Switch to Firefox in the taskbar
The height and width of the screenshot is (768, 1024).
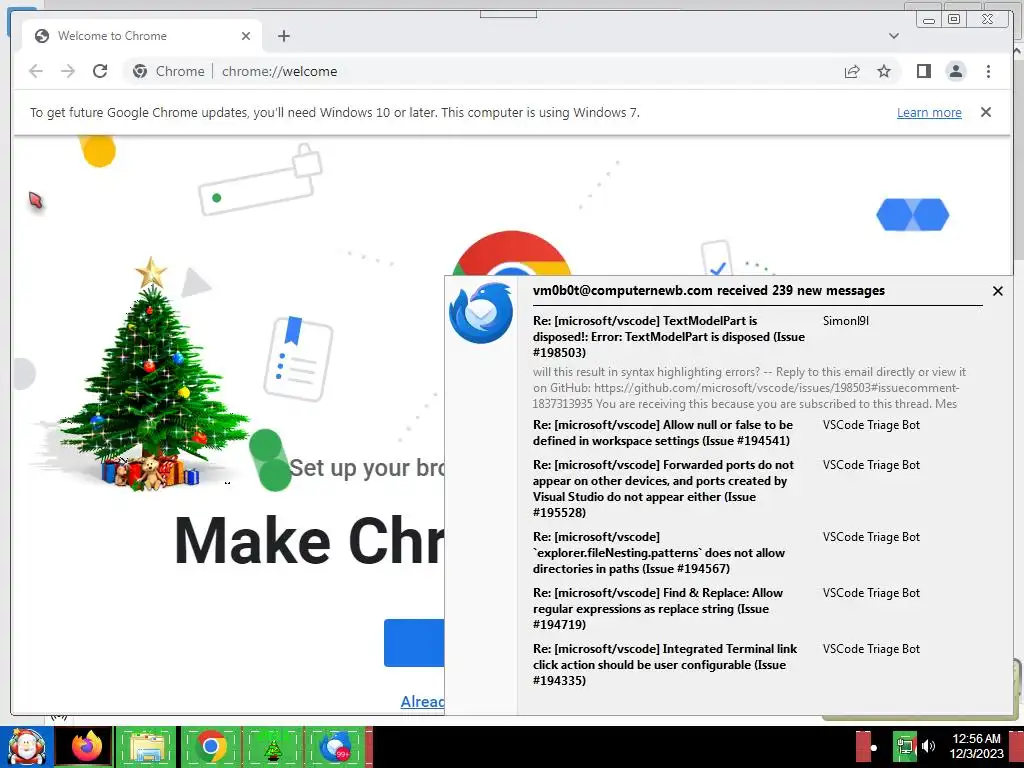click(x=86, y=746)
